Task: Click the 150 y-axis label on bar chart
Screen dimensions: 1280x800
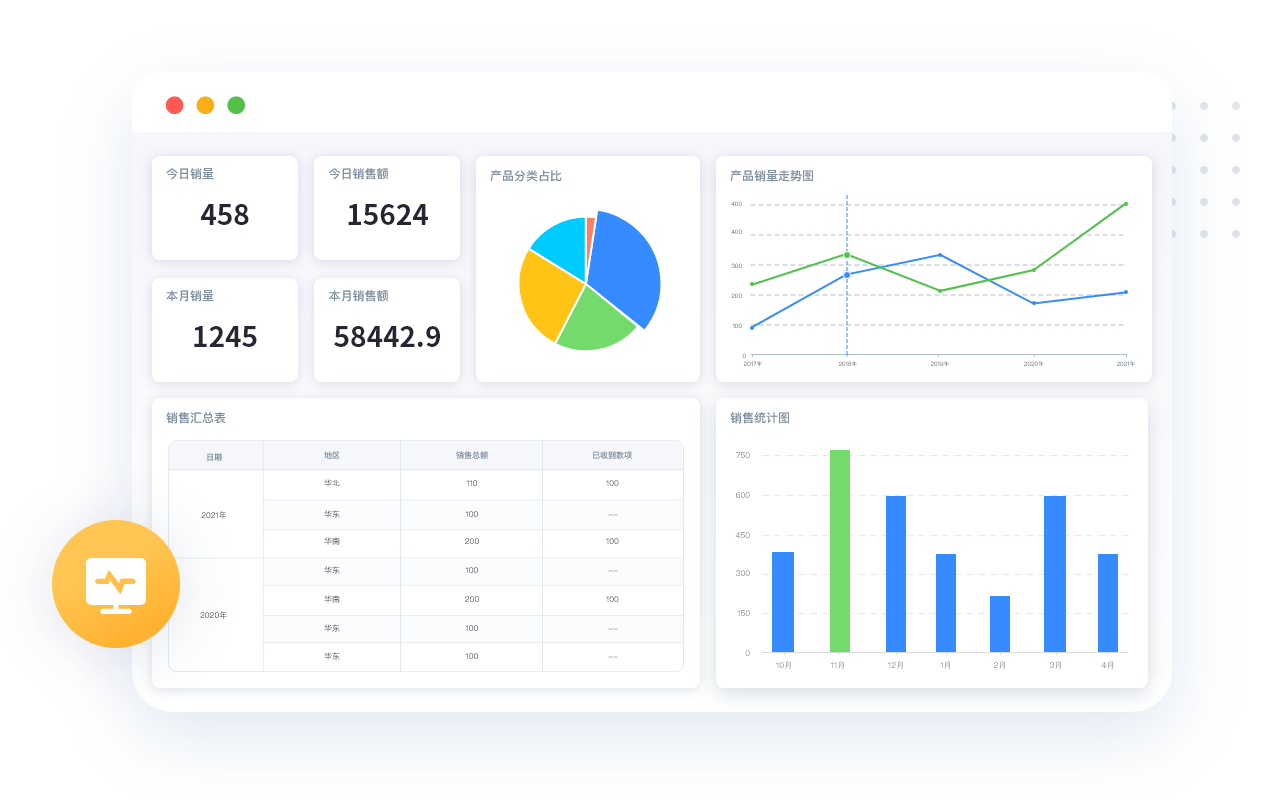Action: (x=743, y=613)
